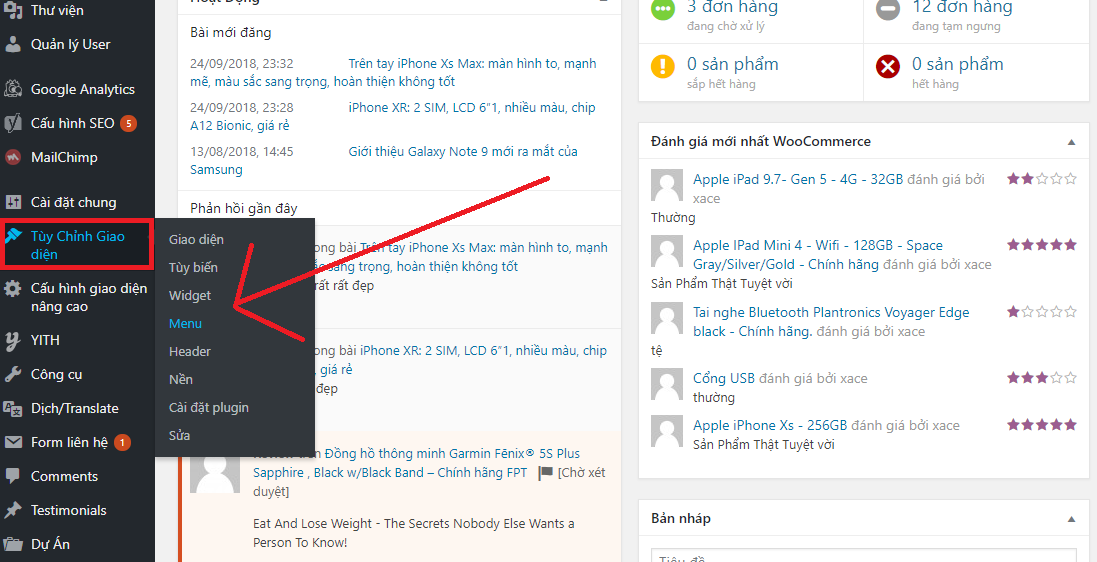Click the Thư viện media icon
This screenshot has height=562, width=1097.
13,10
